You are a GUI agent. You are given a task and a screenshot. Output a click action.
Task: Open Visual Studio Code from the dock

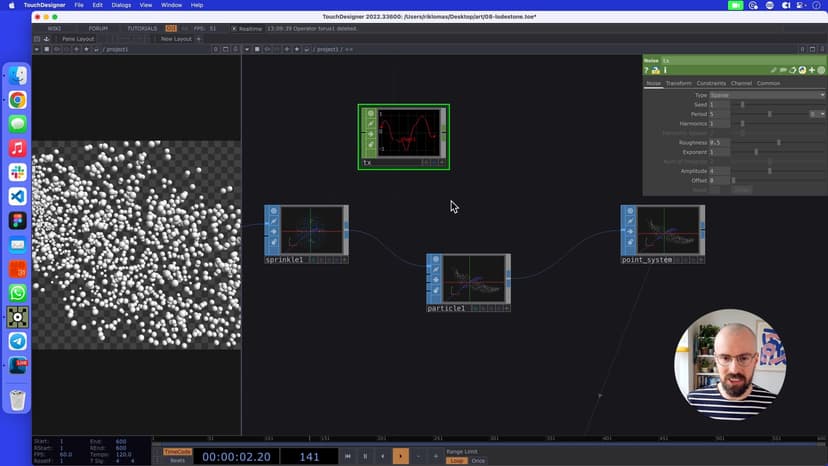point(17,196)
